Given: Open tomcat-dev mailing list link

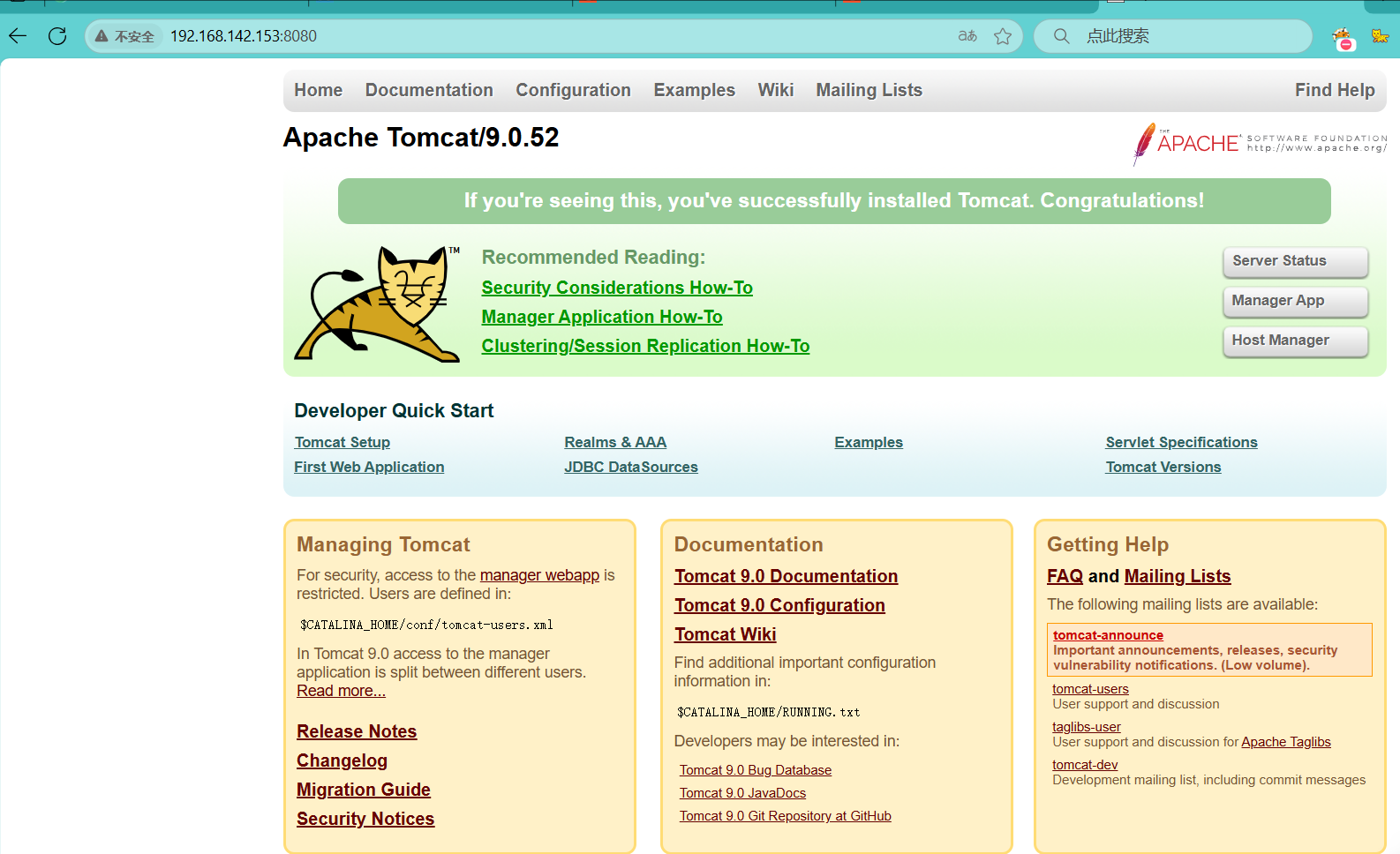Looking at the screenshot, I should click(x=1085, y=765).
